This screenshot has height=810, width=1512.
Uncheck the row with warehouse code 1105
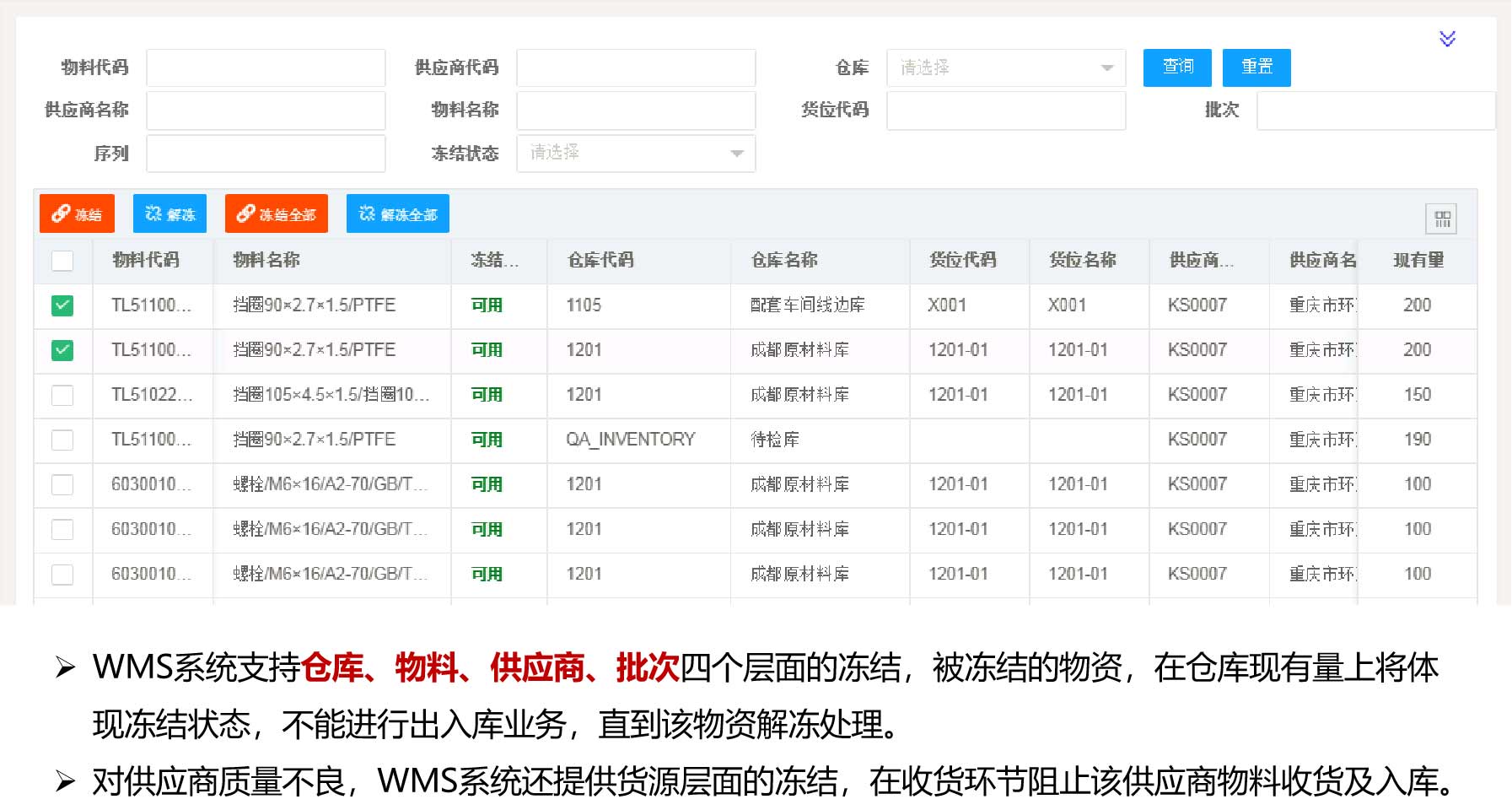tap(62, 305)
